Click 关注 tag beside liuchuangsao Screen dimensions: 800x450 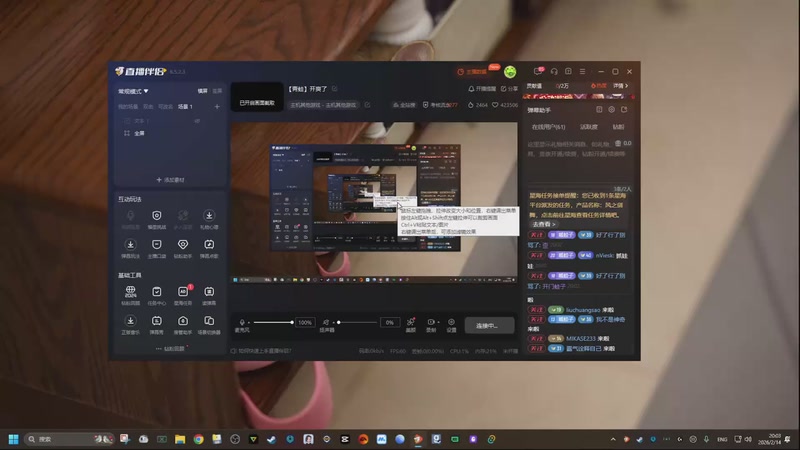[536, 310]
